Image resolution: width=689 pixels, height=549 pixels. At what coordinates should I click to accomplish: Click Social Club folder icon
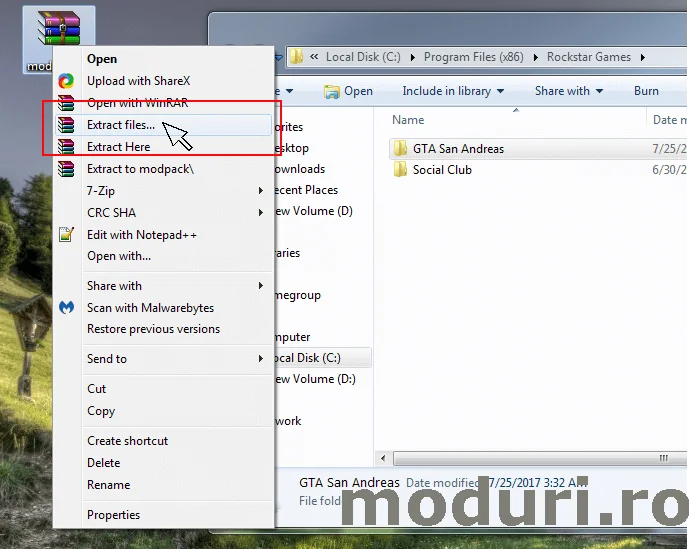tap(400, 170)
